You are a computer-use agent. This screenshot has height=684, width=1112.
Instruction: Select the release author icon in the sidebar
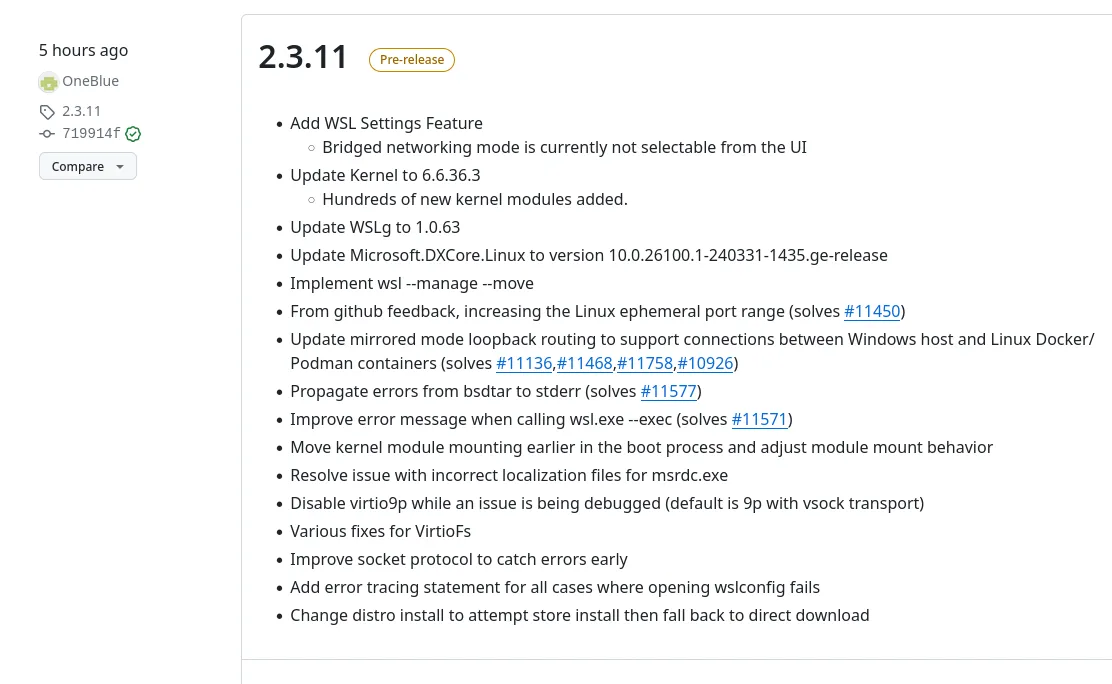tap(49, 82)
